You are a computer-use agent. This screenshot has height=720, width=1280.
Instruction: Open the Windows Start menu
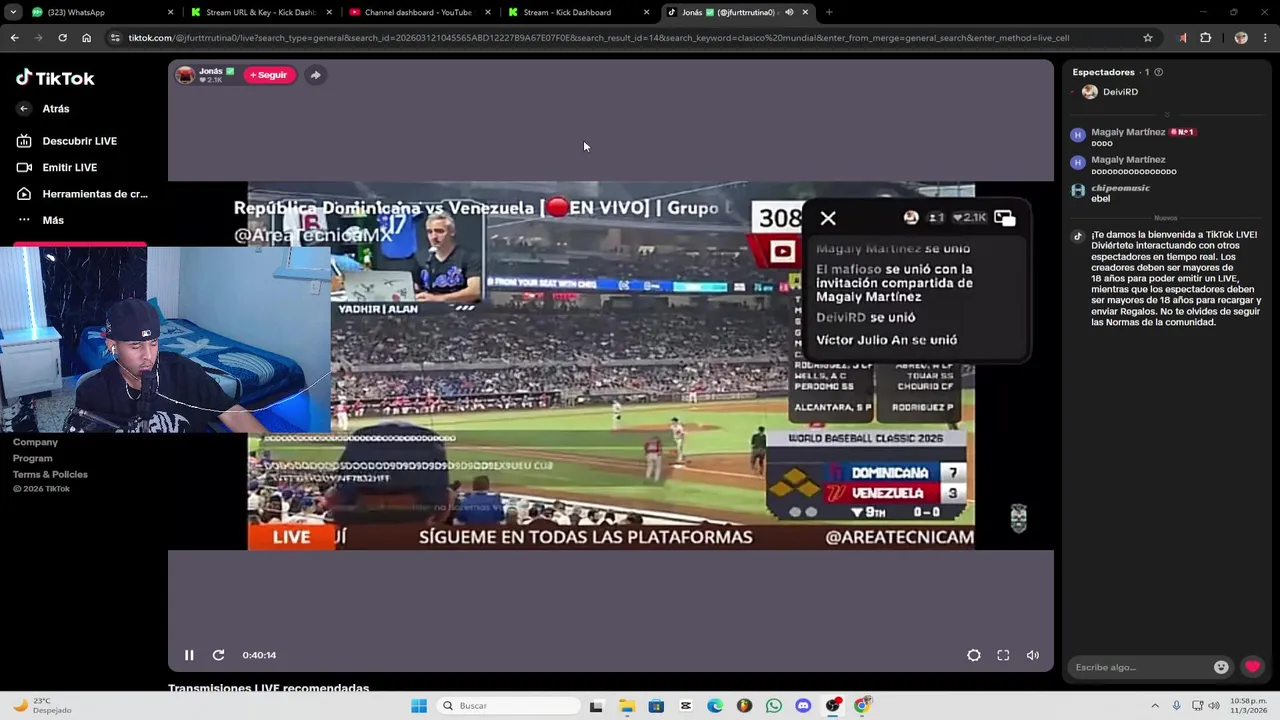(419, 706)
